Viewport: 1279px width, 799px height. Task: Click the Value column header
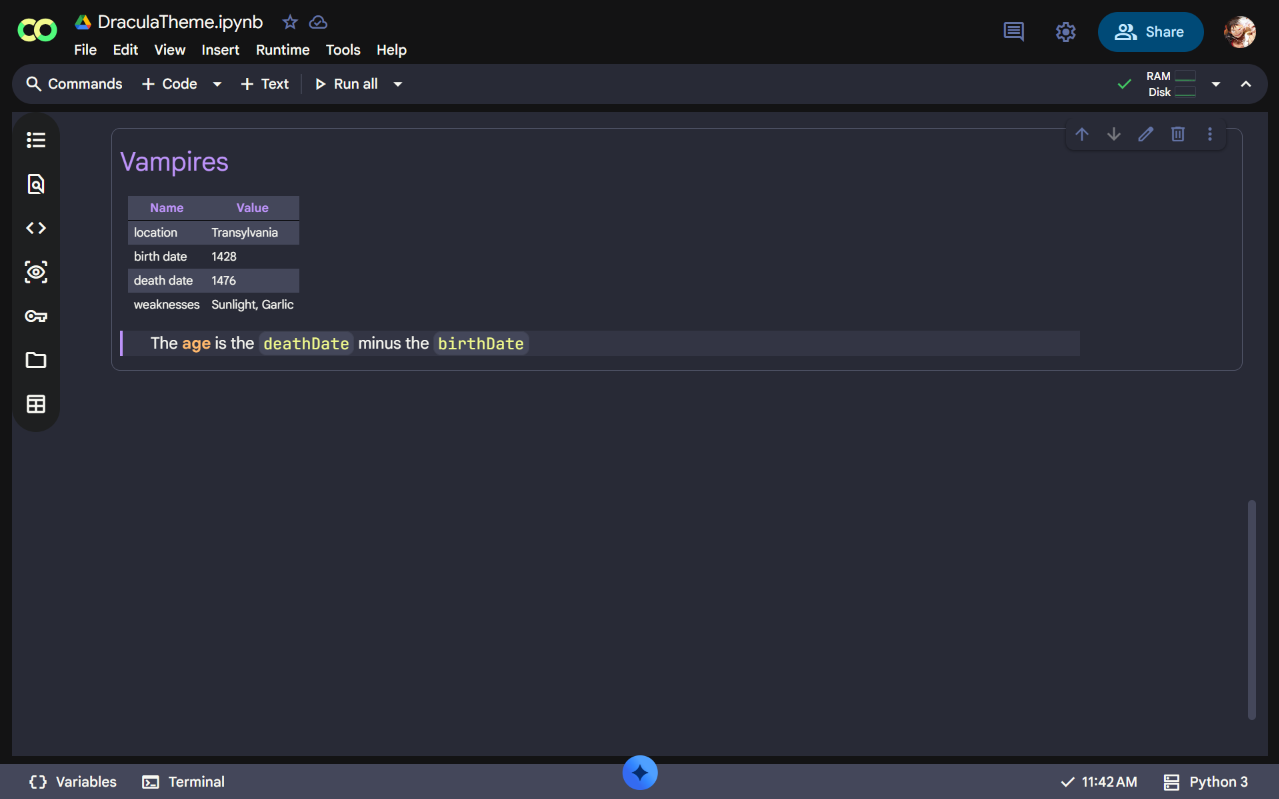click(252, 208)
